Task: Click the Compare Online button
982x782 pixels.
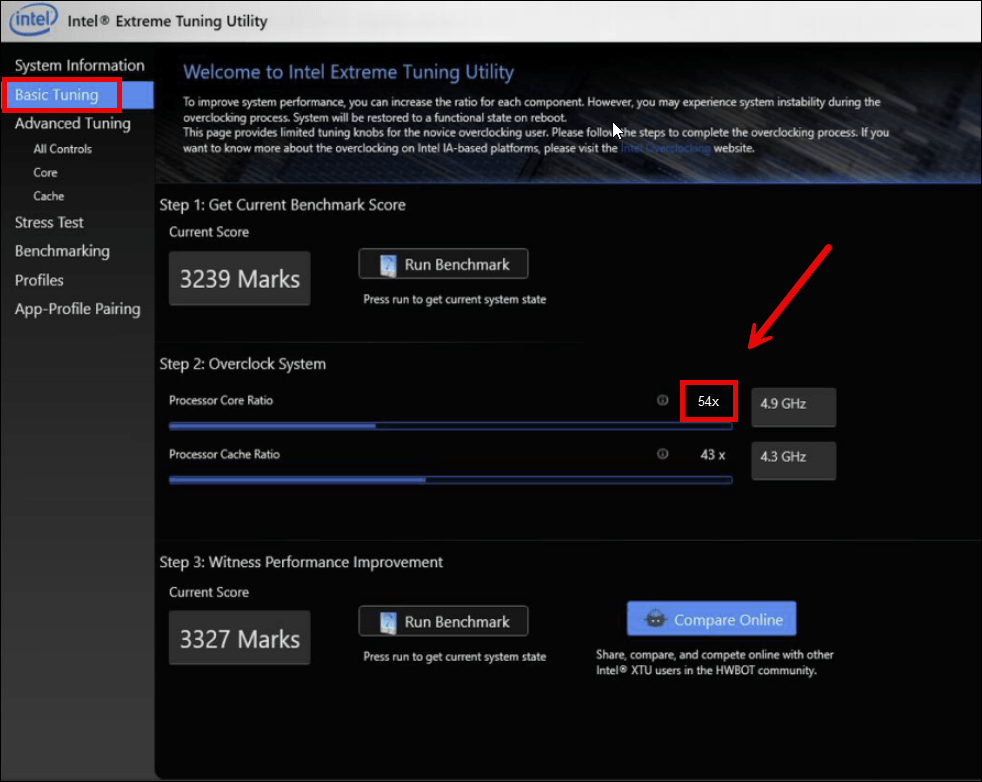Action: [x=711, y=619]
